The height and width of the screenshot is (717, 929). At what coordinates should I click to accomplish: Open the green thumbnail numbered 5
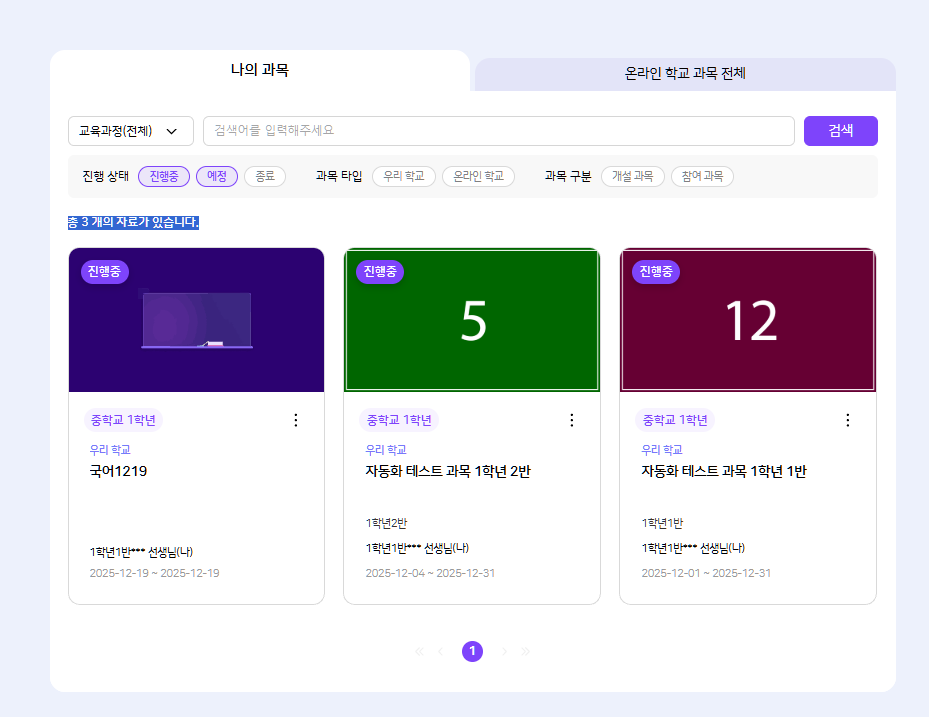pos(472,320)
